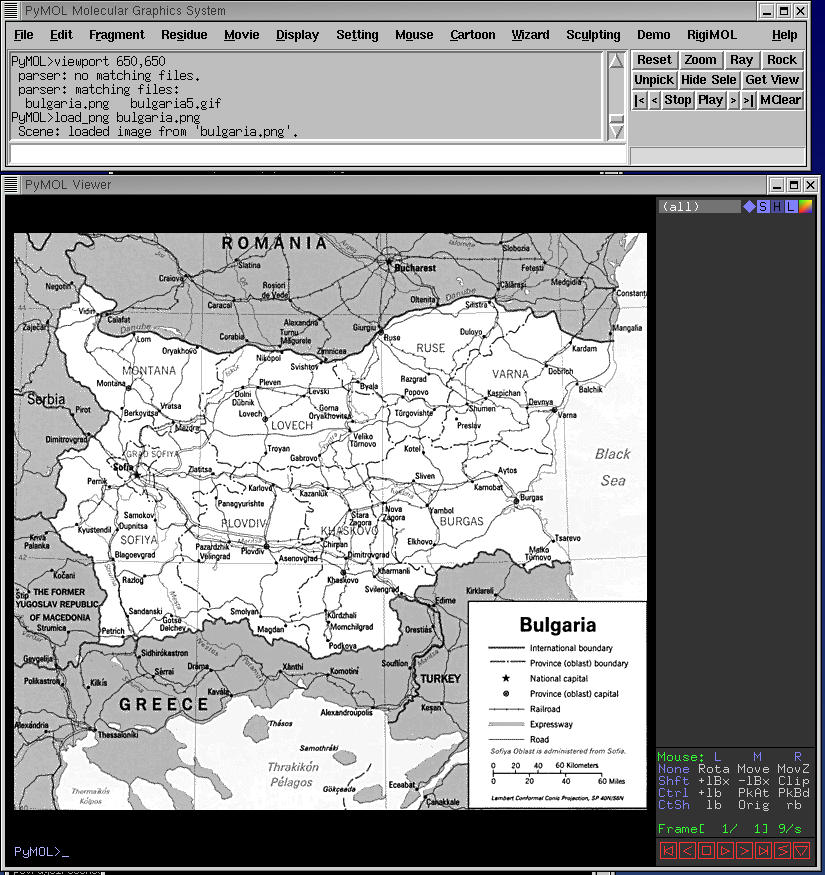Viewport: 825px width, 875px height.
Task: Click the diamond Action icon for (all)
Action: pos(749,207)
